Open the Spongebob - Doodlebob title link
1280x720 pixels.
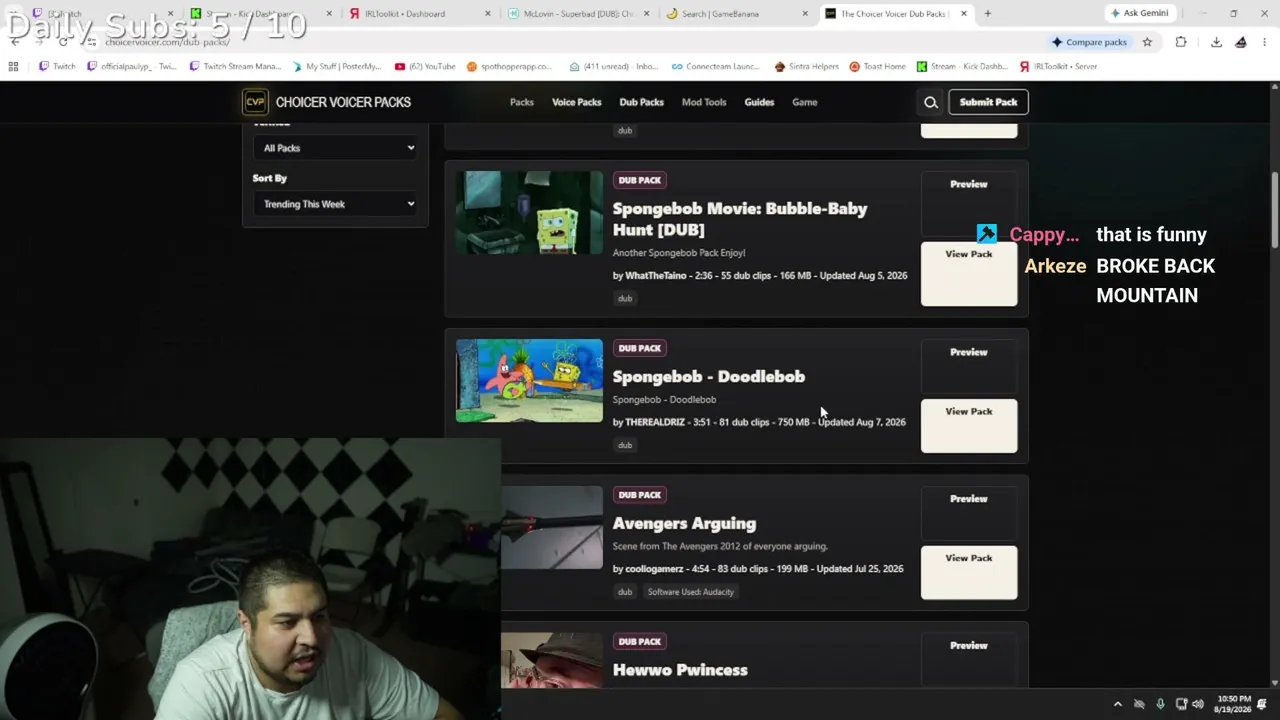click(709, 376)
